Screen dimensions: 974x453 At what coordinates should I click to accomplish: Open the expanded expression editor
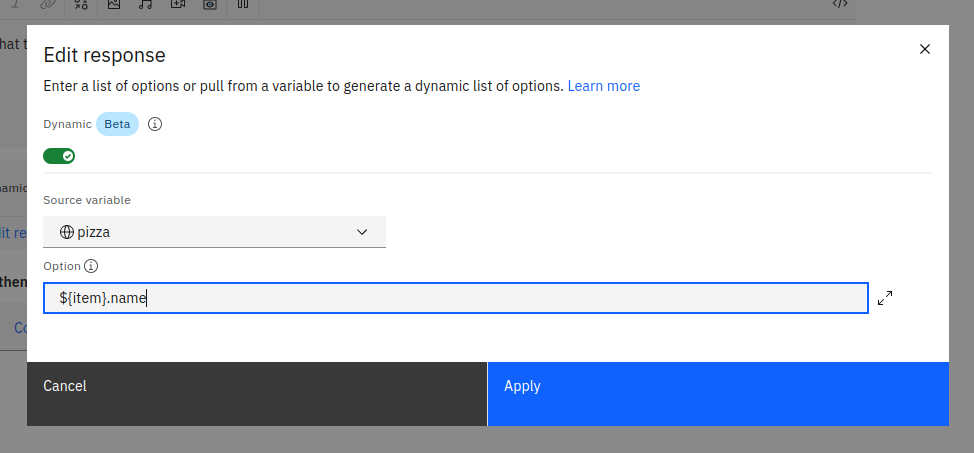coord(885,298)
